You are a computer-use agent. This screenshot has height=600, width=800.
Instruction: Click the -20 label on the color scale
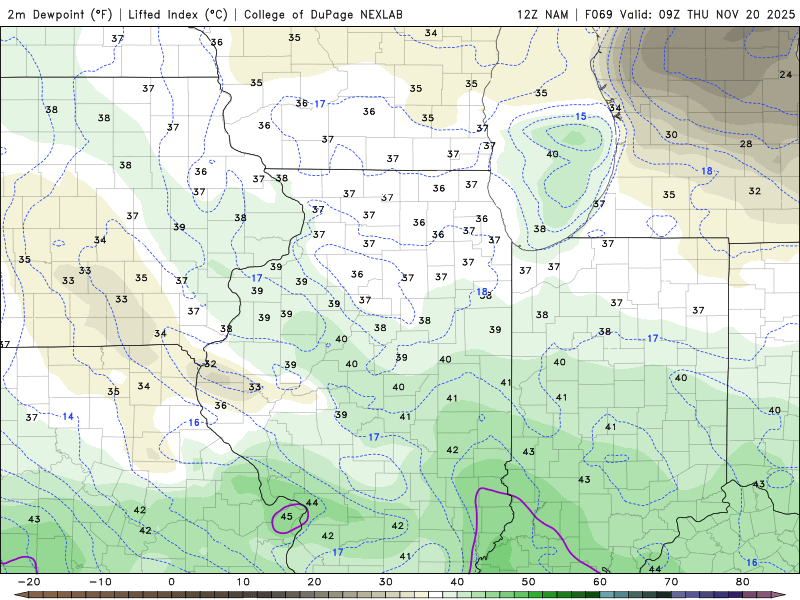29,582
